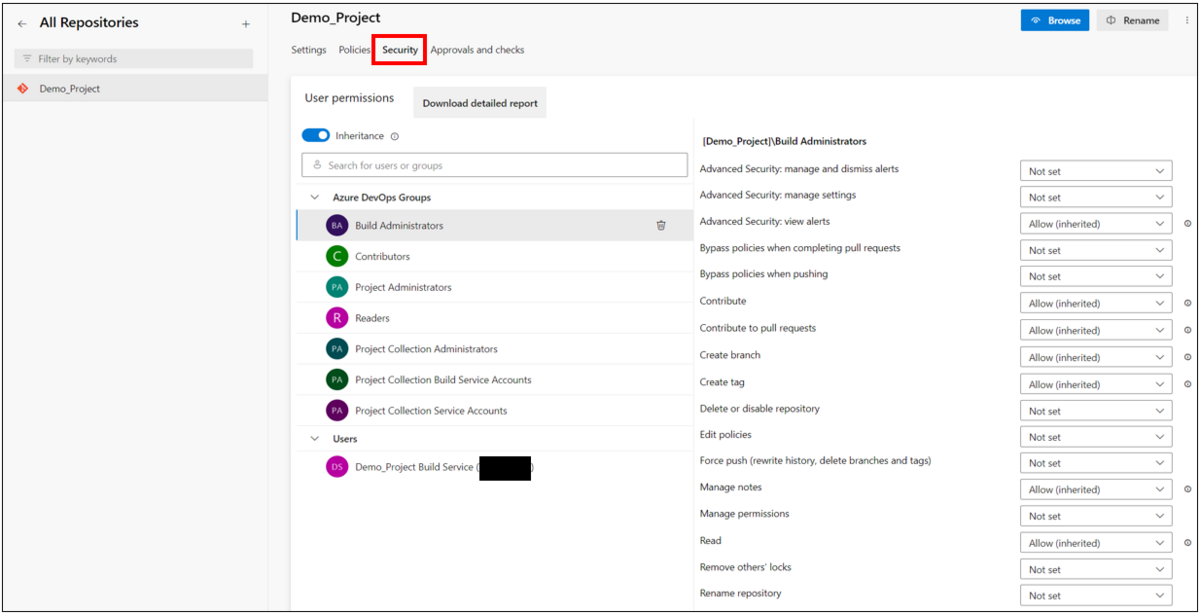Open the Contribute permission dropdown

(1096, 303)
